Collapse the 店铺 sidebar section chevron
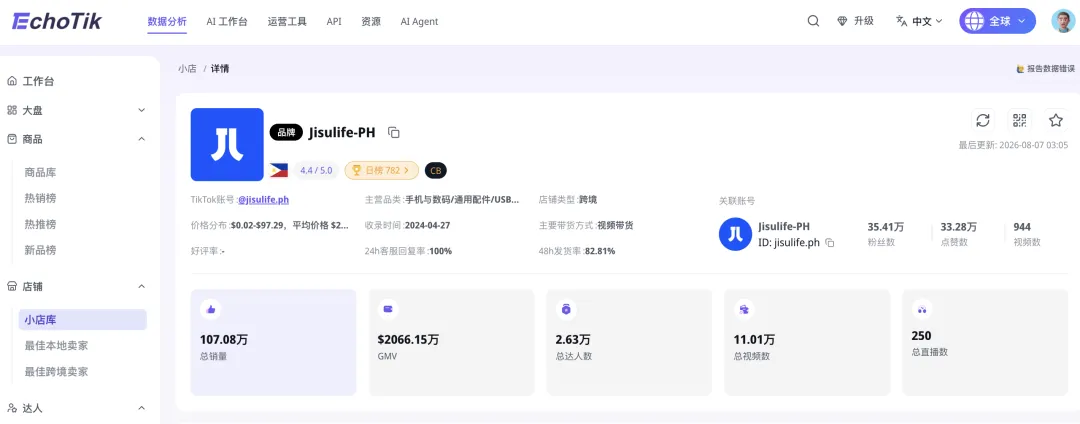Image resolution: width=1080 pixels, height=424 pixels. click(x=141, y=286)
